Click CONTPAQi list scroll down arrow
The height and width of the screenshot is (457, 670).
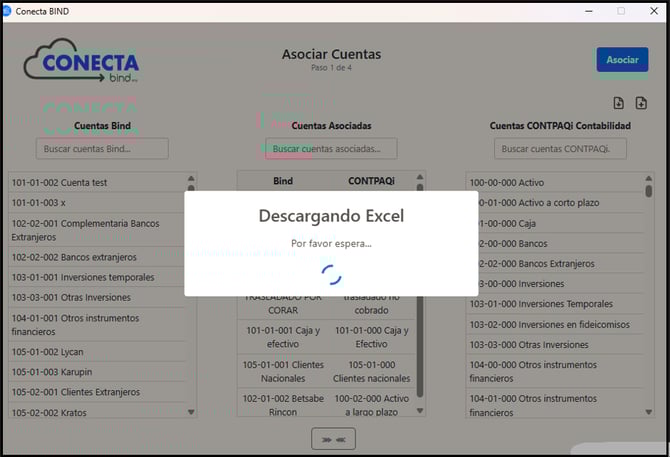[x=649, y=412]
